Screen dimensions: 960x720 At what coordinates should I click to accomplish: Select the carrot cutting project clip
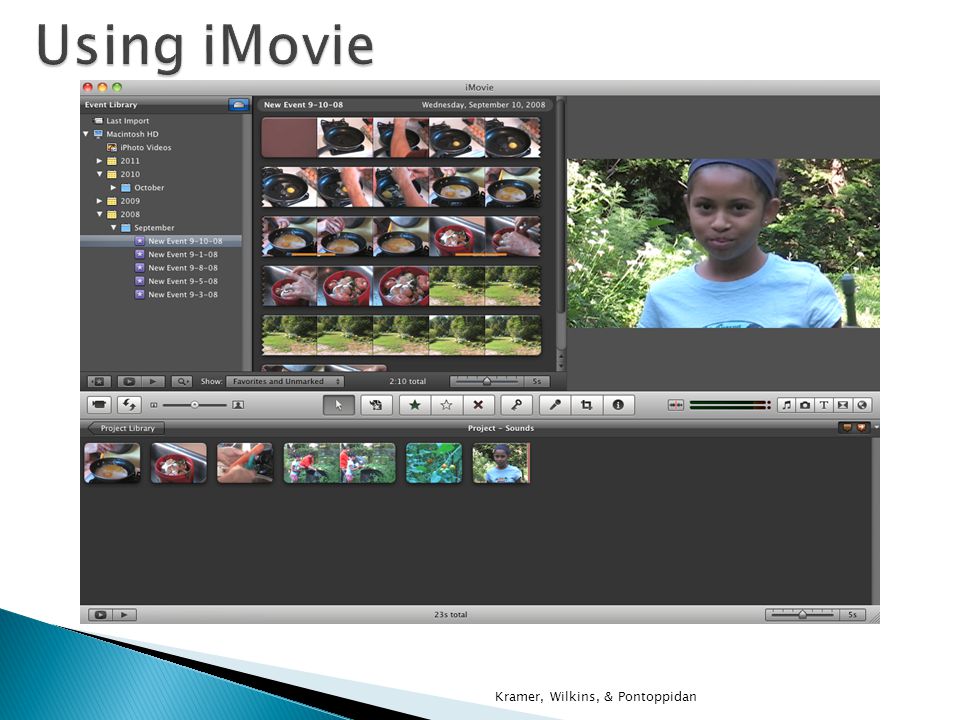tap(245, 463)
